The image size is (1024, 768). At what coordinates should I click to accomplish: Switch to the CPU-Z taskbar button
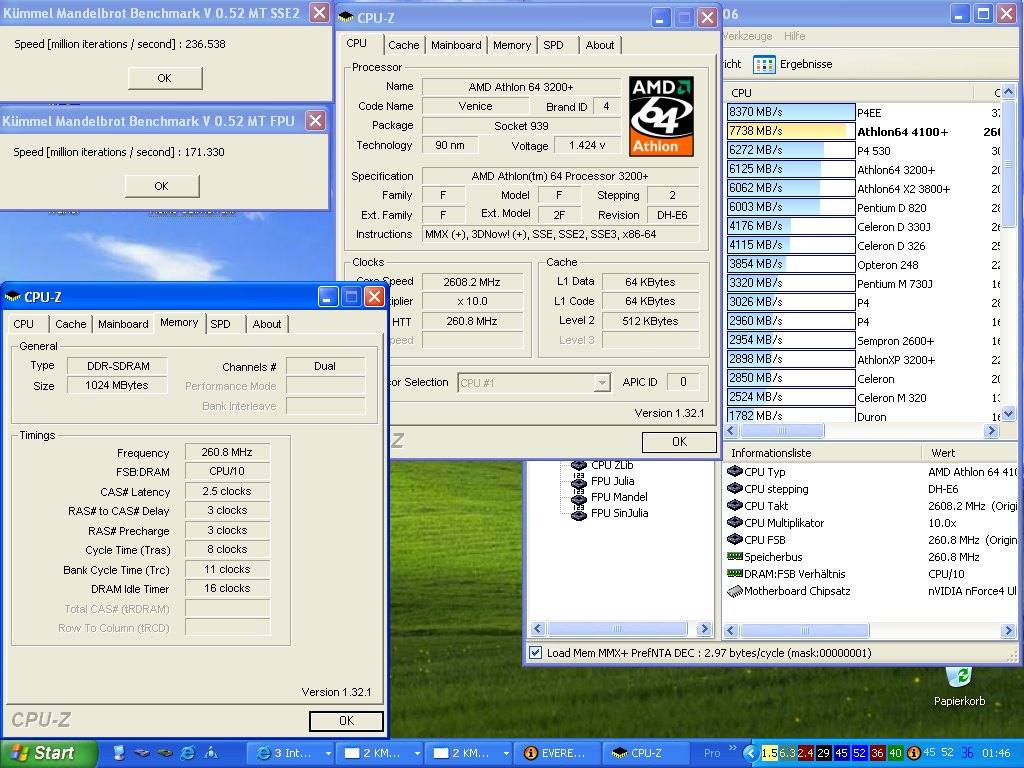coord(645,753)
